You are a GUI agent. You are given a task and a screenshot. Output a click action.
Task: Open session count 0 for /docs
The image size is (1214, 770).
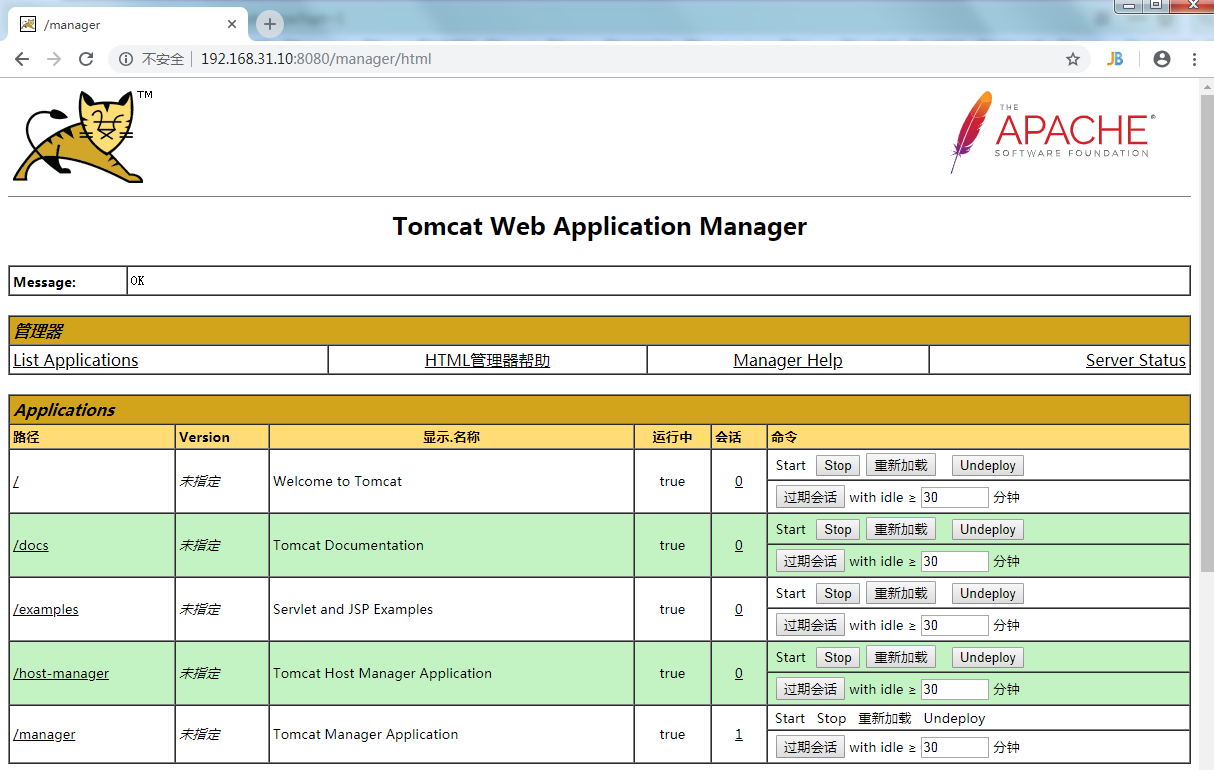pyautogui.click(x=739, y=545)
